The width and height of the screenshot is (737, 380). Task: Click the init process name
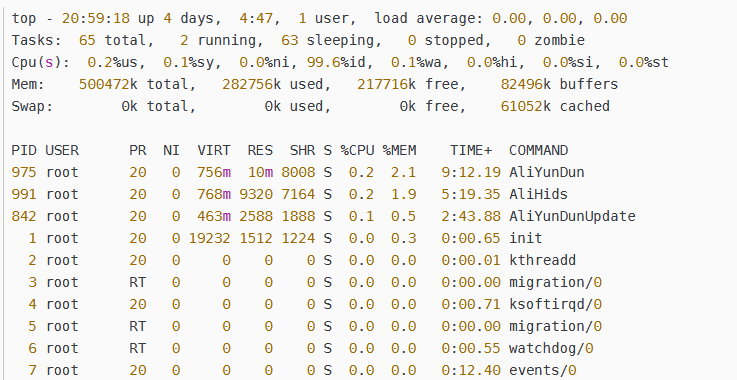pyautogui.click(x=525, y=238)
